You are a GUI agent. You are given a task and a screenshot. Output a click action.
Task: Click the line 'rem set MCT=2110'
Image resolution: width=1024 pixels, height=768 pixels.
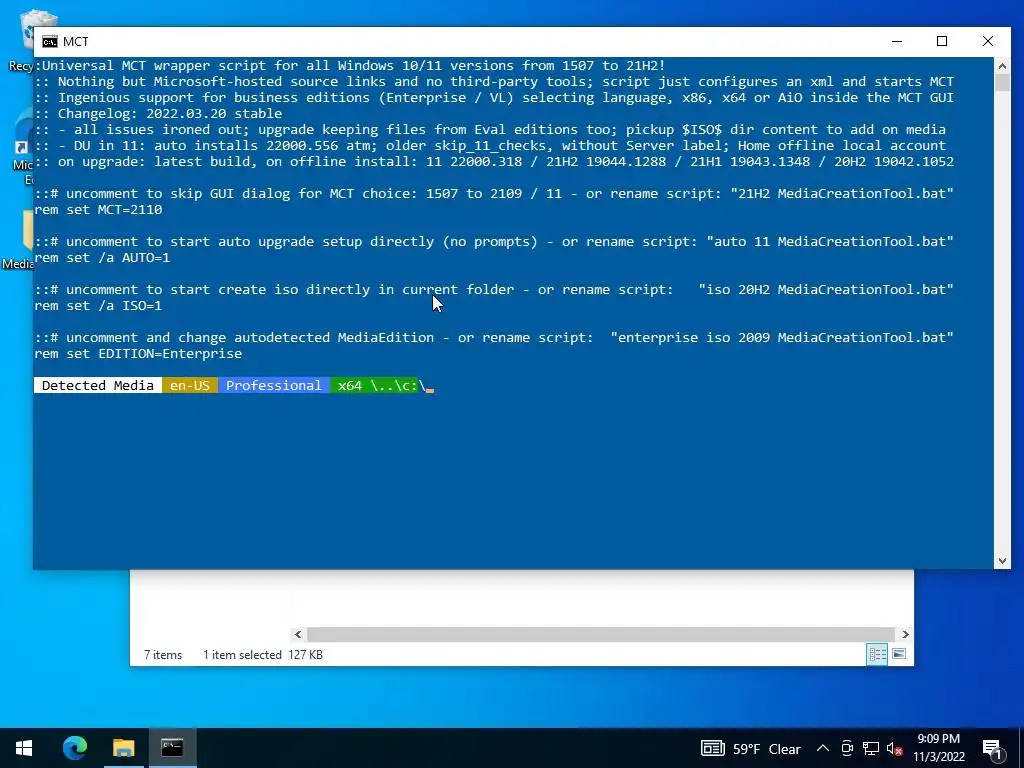(98, 210)
